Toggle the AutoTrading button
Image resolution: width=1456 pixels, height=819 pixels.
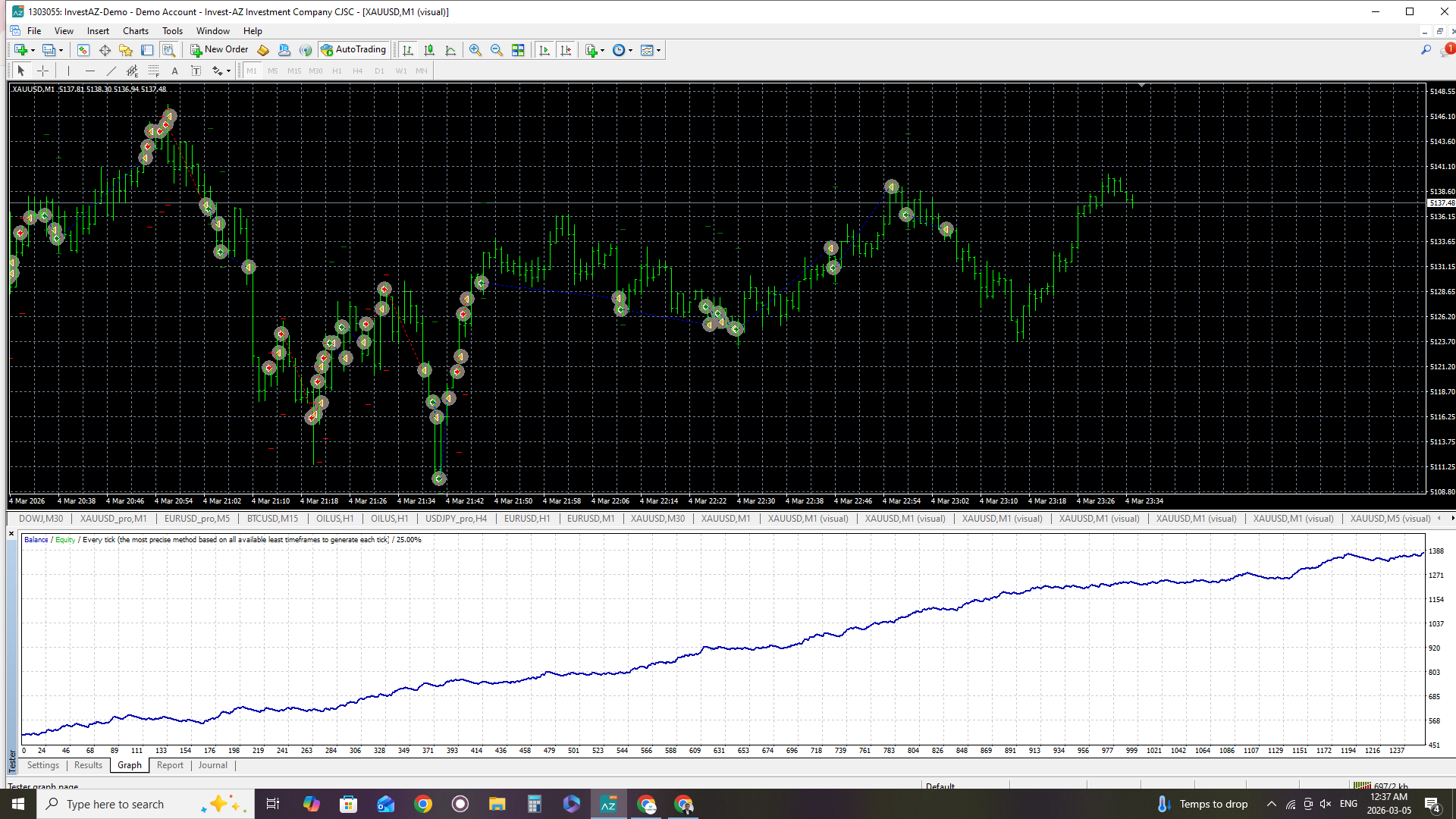tap(353, 50)
